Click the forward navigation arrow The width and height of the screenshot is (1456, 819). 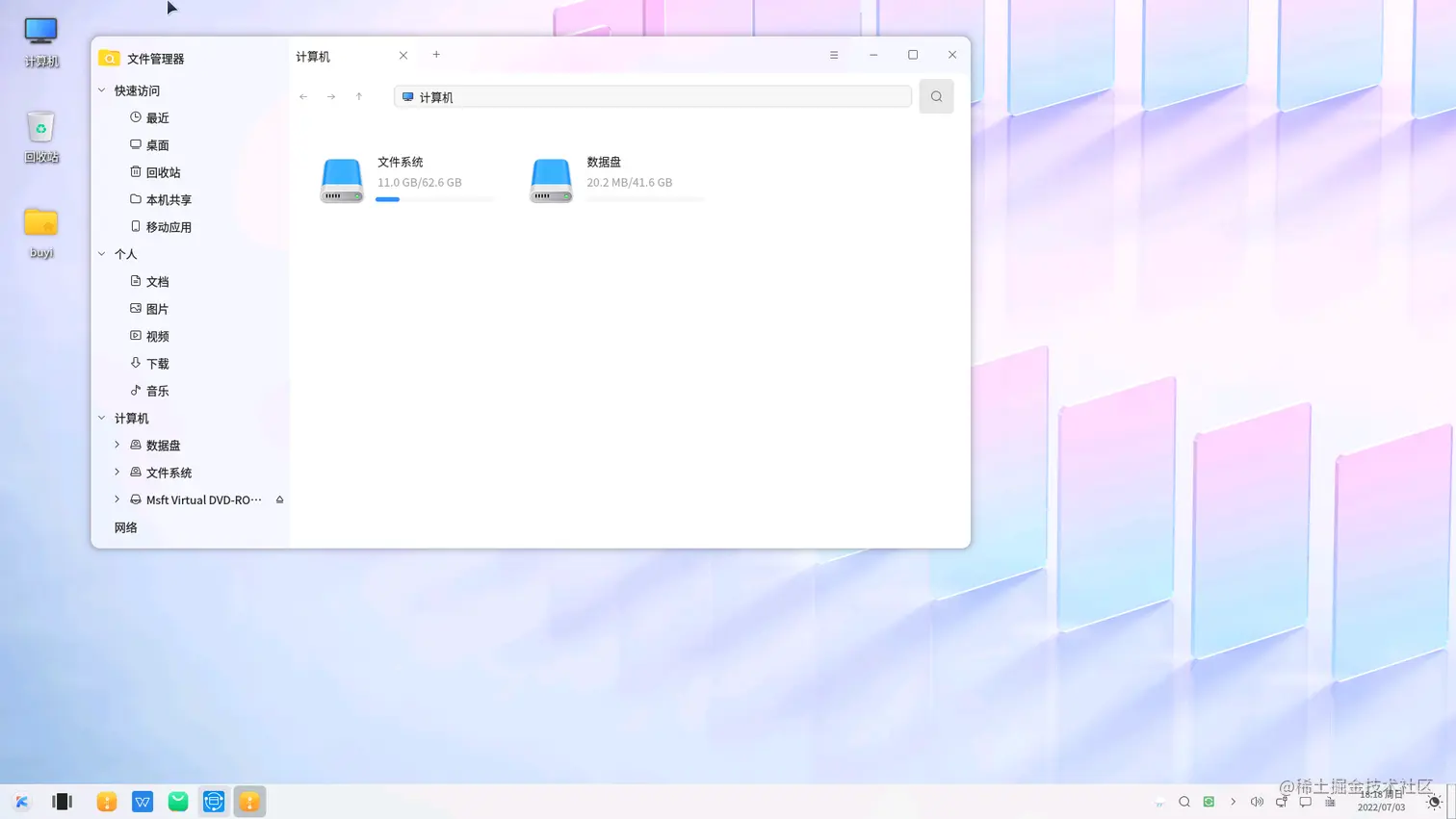click(x=331, y=96)
